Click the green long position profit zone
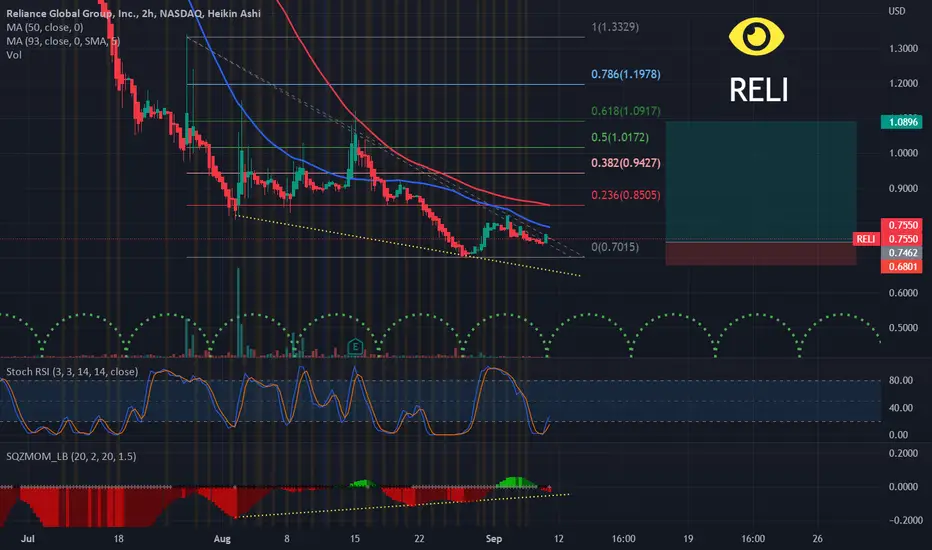Screen dimensions: 932x550 coord(761,181)
